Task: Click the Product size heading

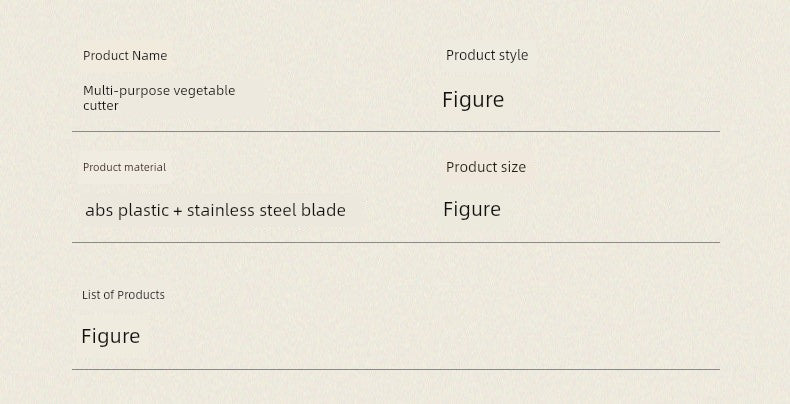Action: tap(486, 167)
